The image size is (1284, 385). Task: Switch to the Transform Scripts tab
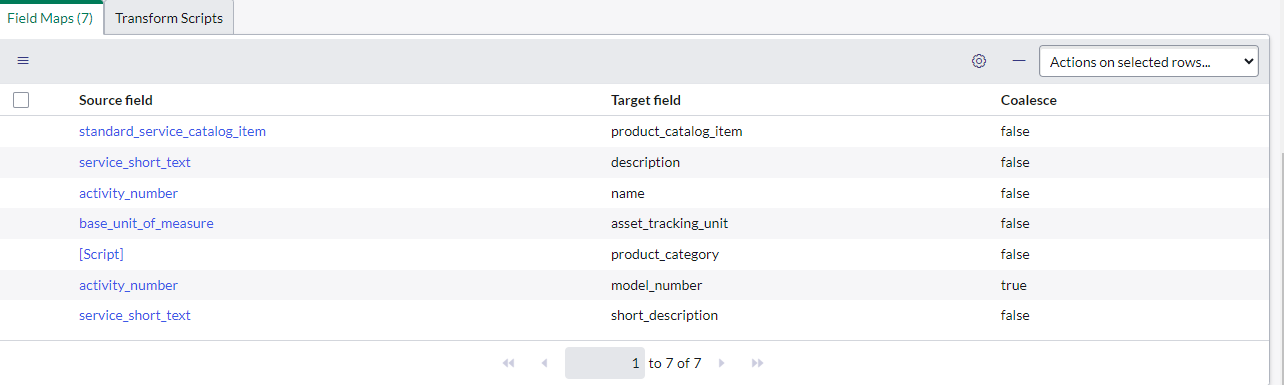169,18
